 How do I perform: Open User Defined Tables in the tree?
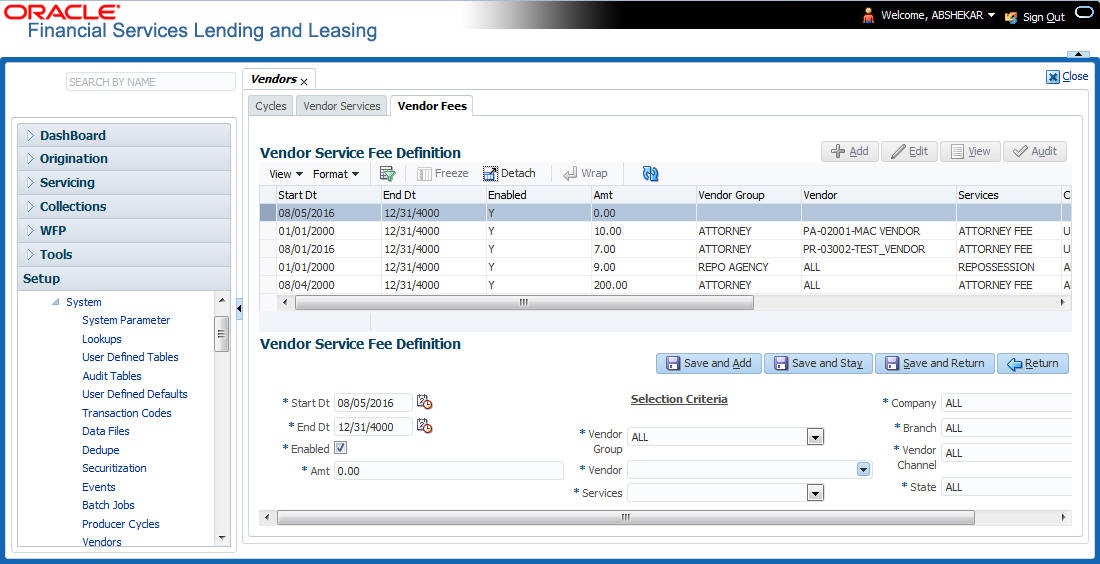130,357
